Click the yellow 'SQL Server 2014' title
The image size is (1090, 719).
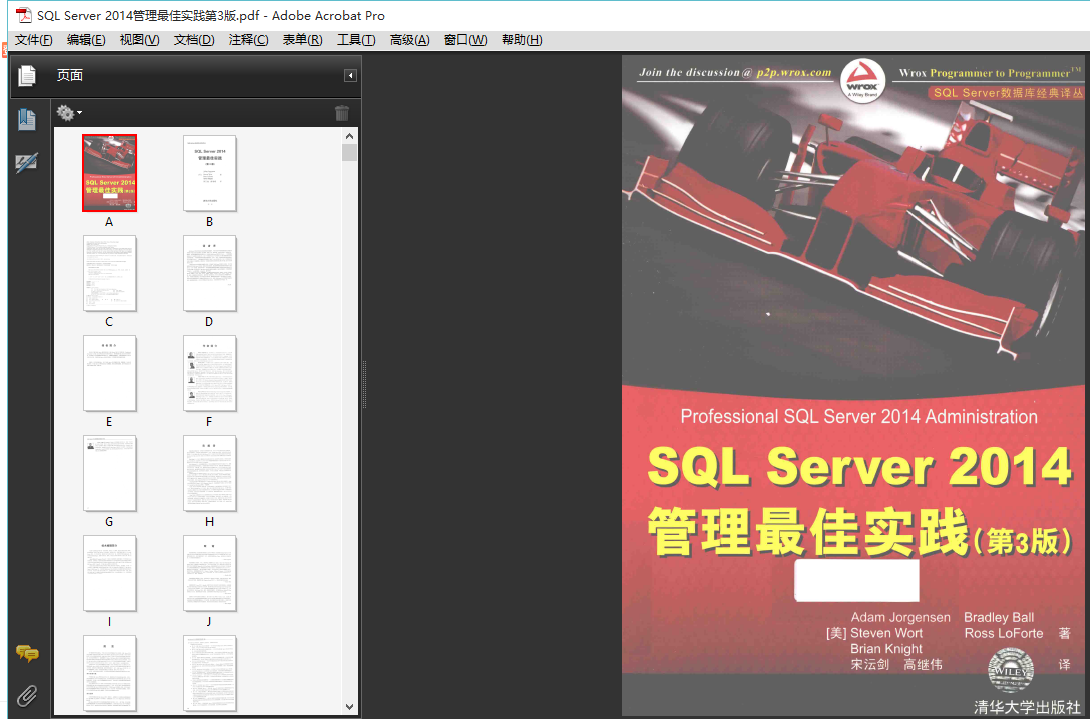[x=860, y=465]
